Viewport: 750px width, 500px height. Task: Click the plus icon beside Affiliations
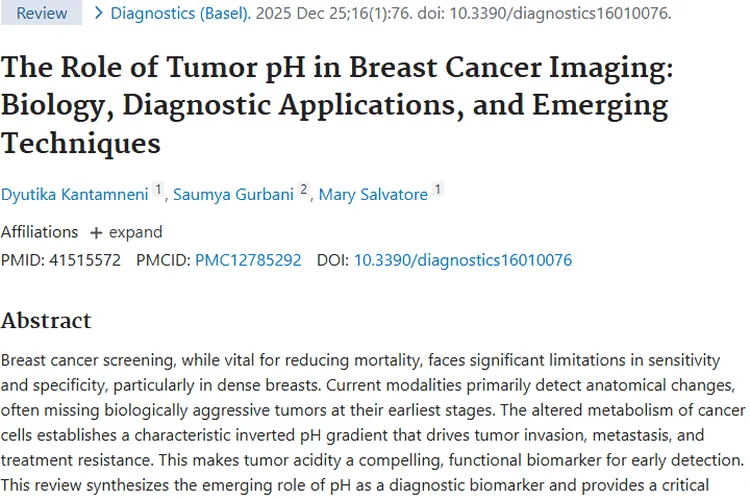[x=96, y=232]
